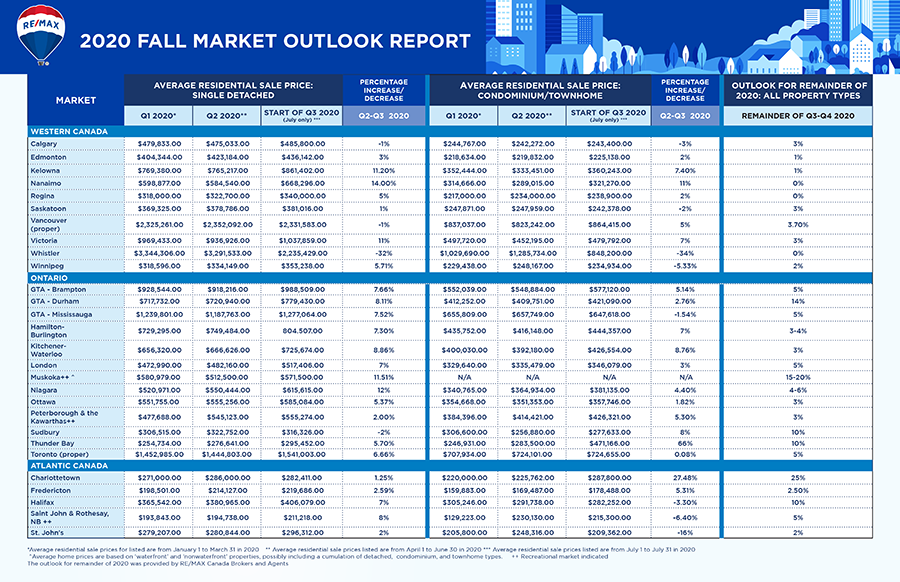The image size is (900, 582).
Task: Click Vancouver single detached Q1 2020 price
Action: (160, 224)
